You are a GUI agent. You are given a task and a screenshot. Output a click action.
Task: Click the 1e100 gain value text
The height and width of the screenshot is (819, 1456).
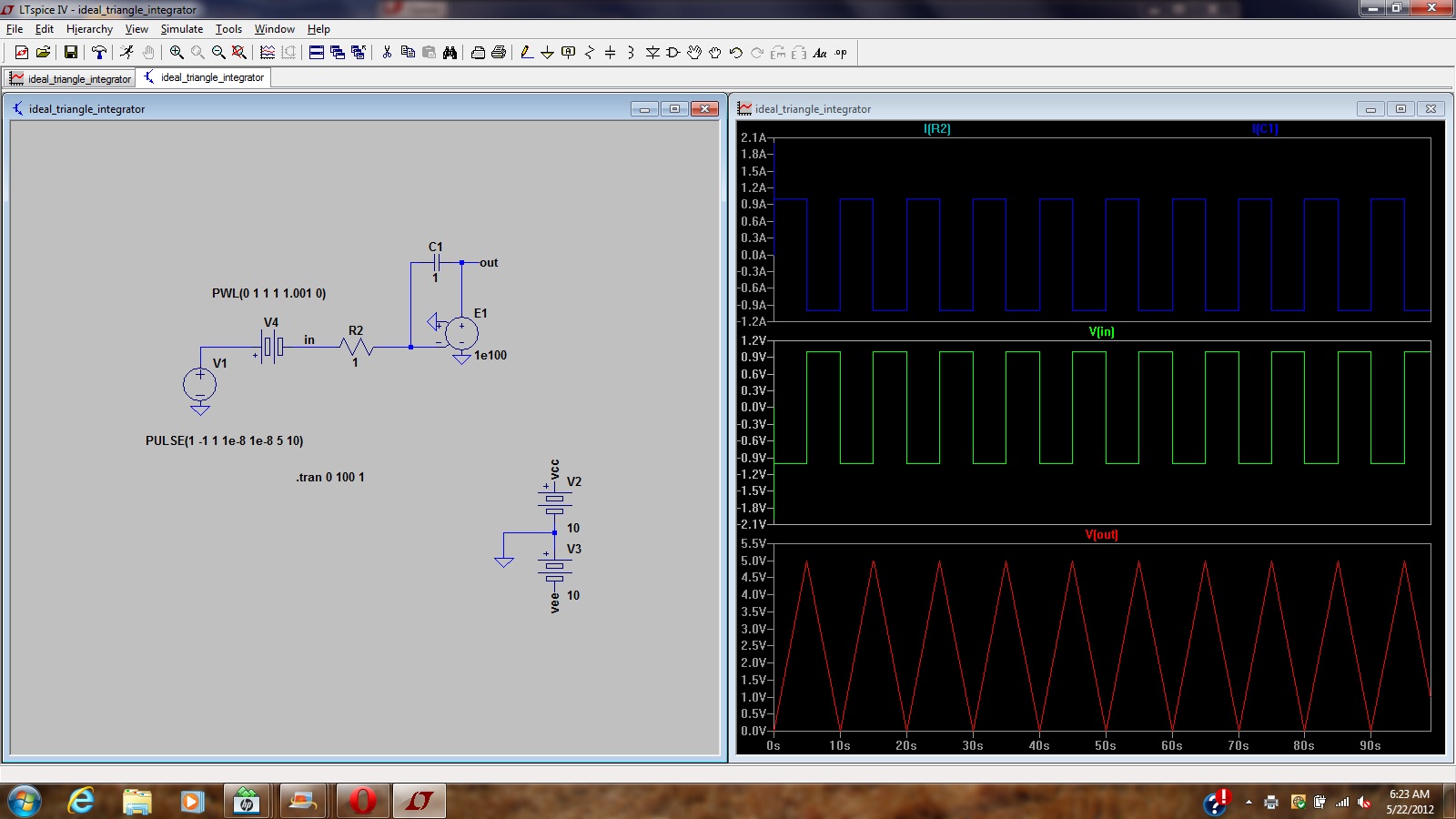[x=490, y=355]
